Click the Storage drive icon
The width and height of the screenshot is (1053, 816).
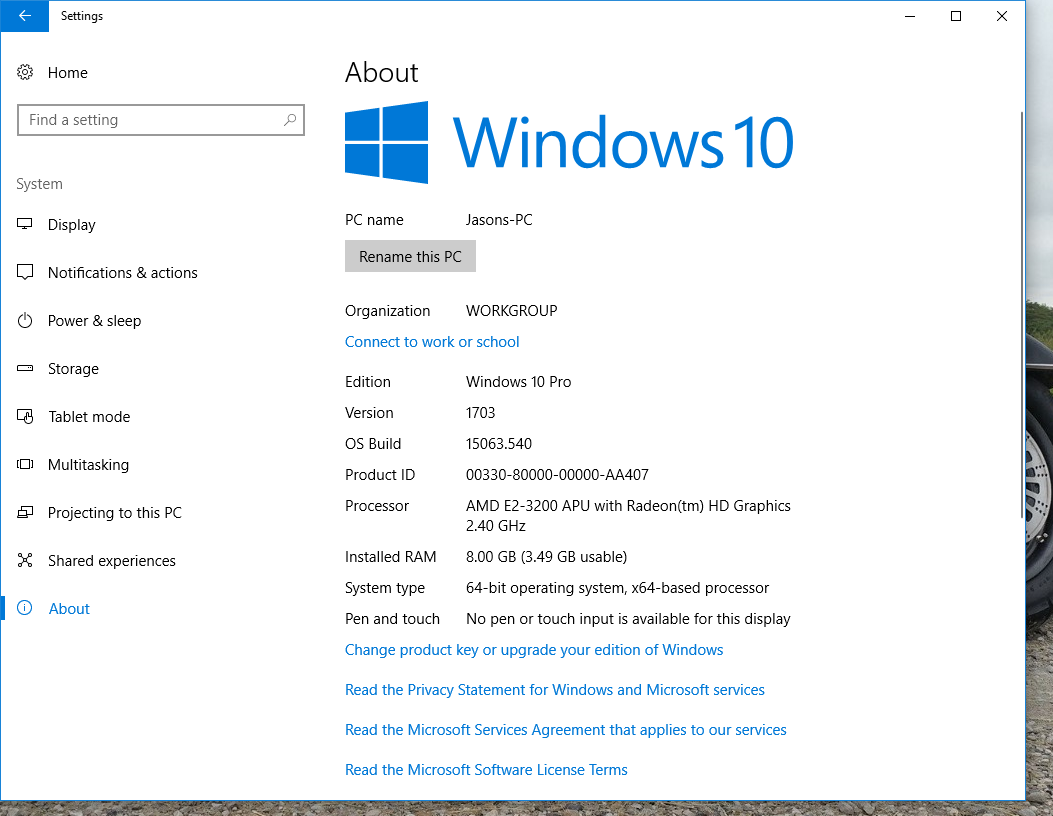pyautogui.click(x=26, y=369)
